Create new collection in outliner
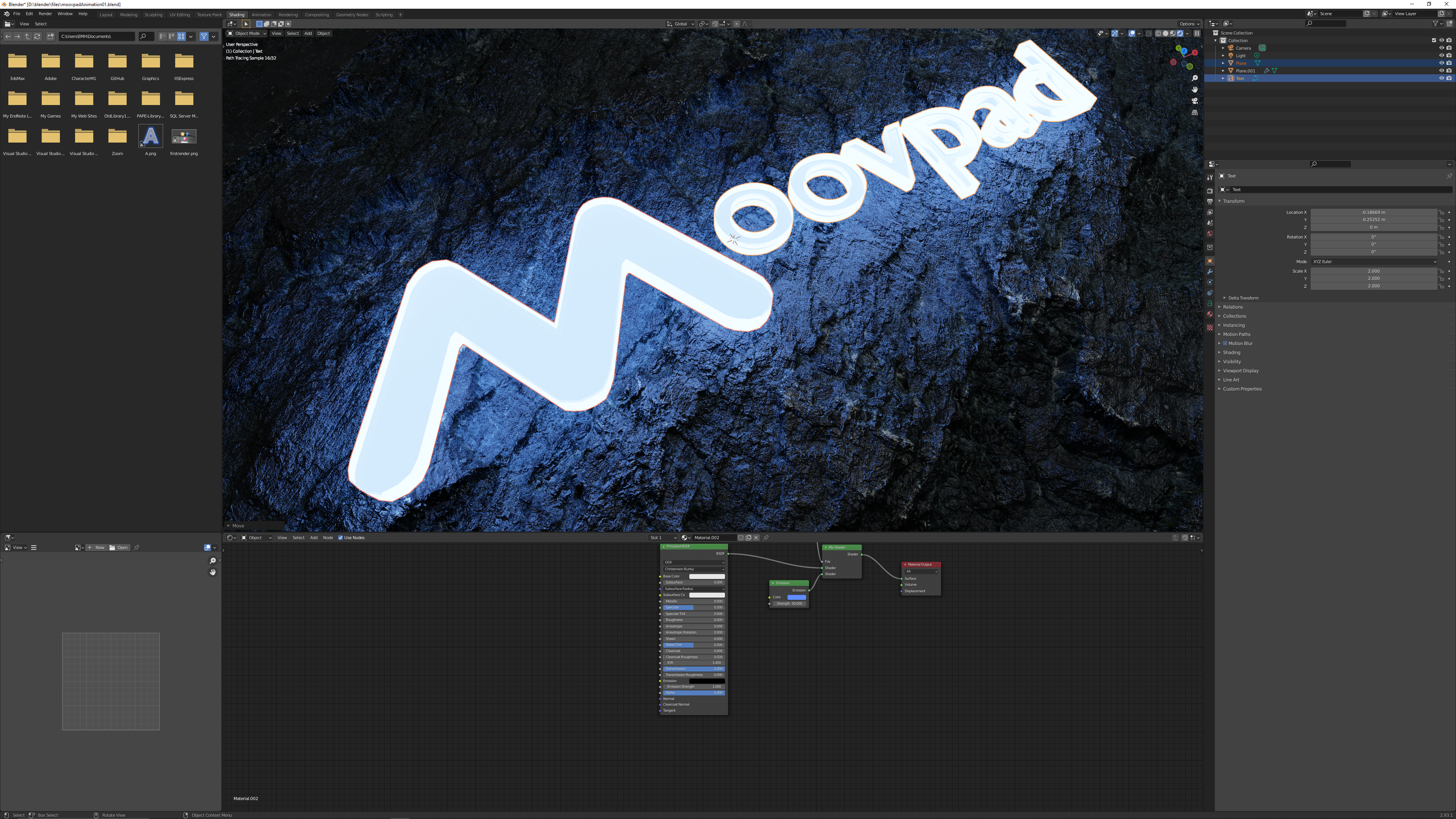The width and height of the screenshot is (1456, 819). (x=1449, y=24)
